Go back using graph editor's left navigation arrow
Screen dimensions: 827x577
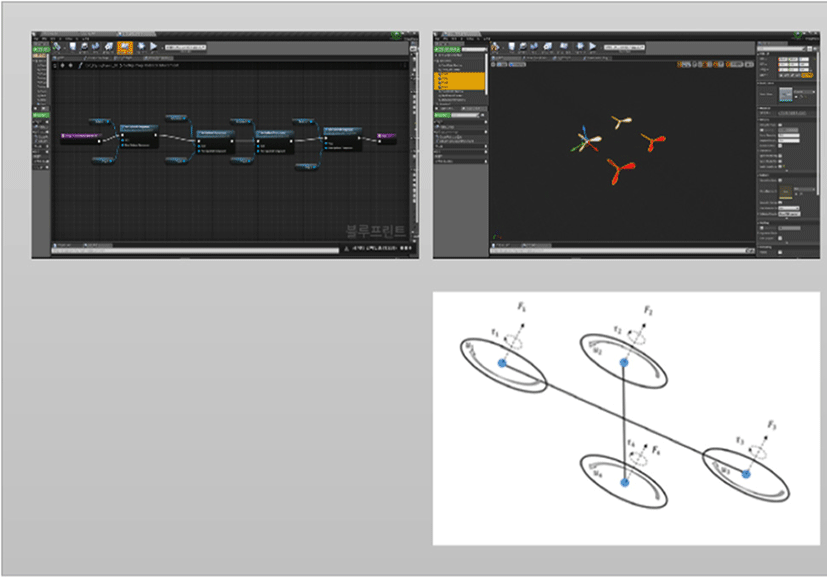pyautogui.click(x=62, y=65)
